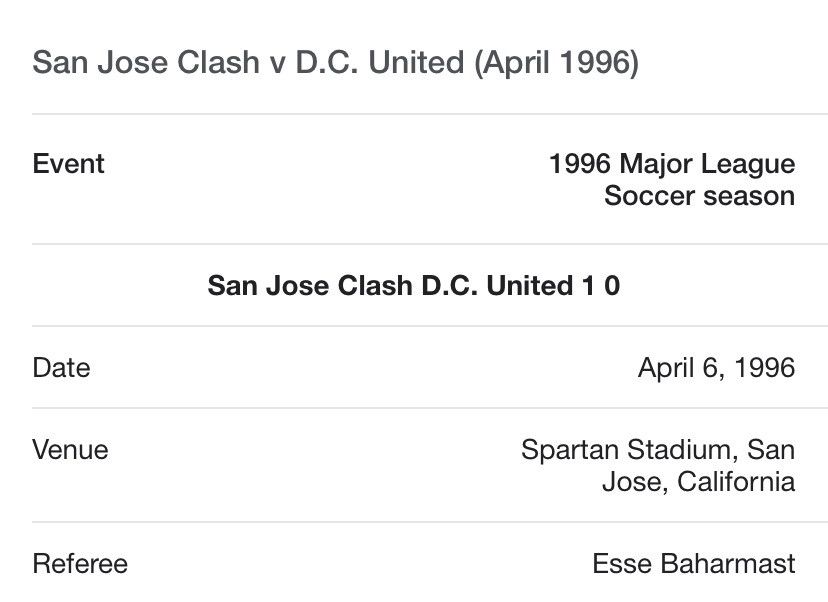Click the Date row label
Screen dimensions: 828x602
(x=61, y=368)
